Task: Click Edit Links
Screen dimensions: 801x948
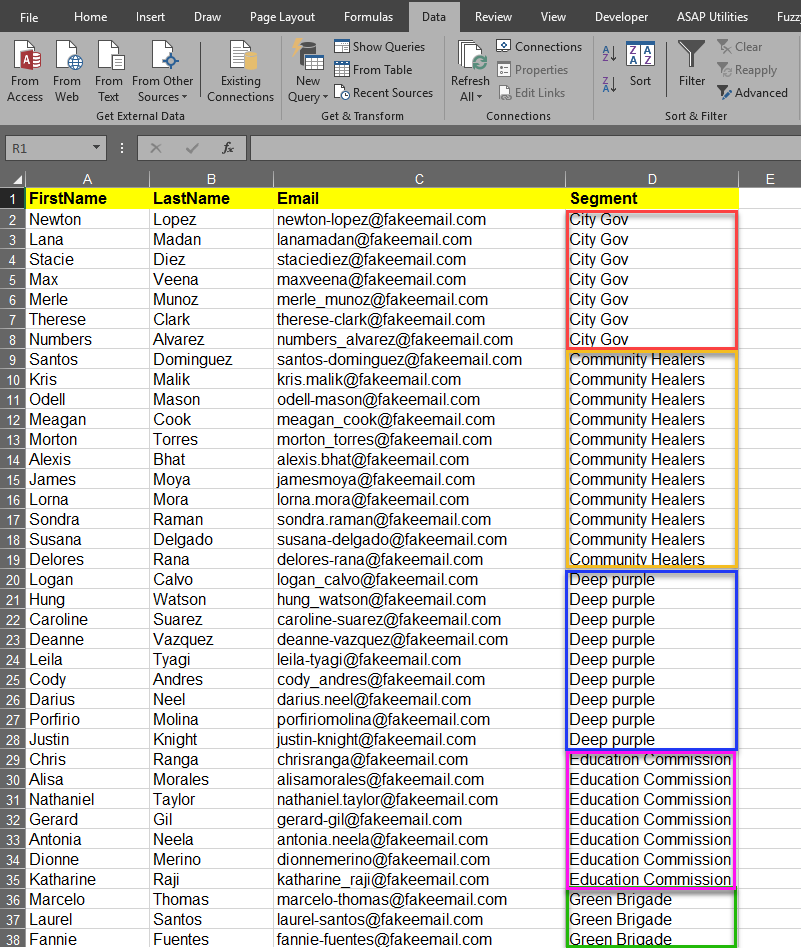Action: 531,93
